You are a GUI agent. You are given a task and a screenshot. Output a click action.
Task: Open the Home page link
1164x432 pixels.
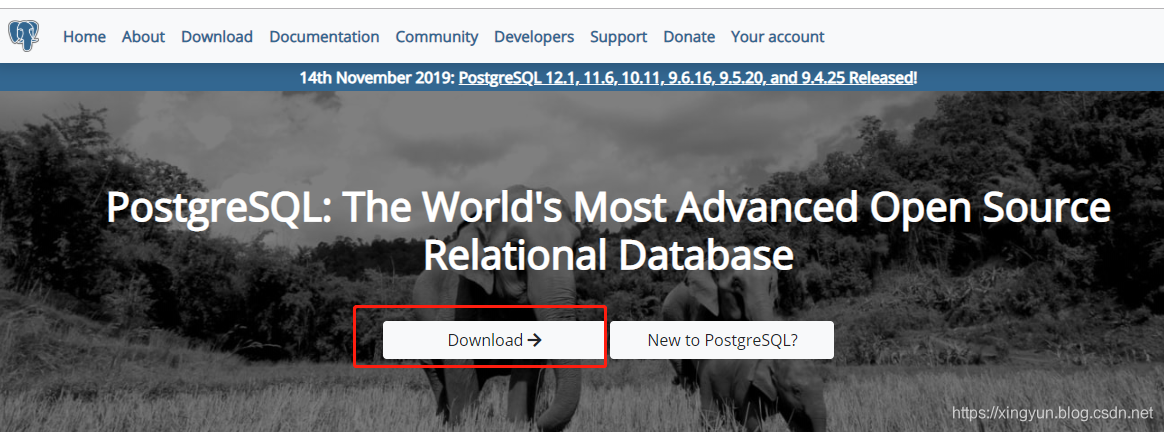(x=84, y=36)
